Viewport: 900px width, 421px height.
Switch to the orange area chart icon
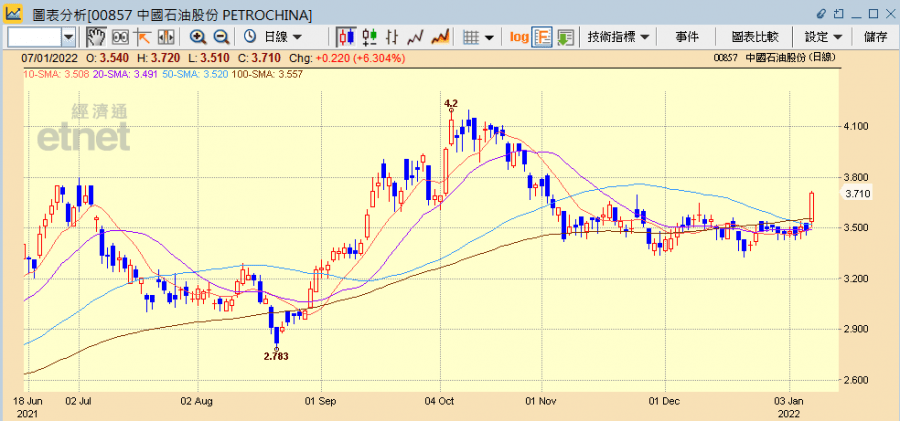point(439,37)
